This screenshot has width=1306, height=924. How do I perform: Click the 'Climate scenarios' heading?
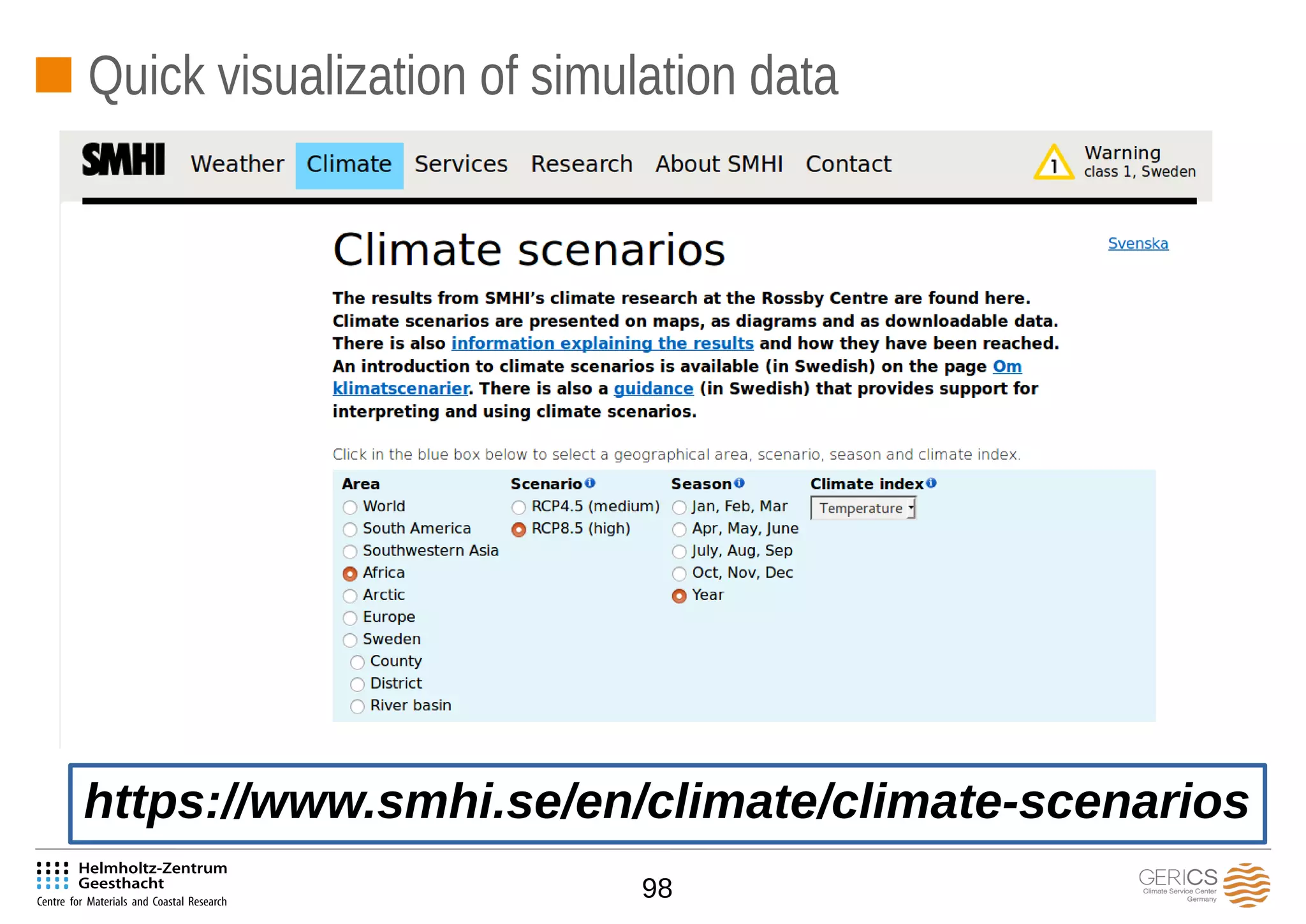pos(529,250)
